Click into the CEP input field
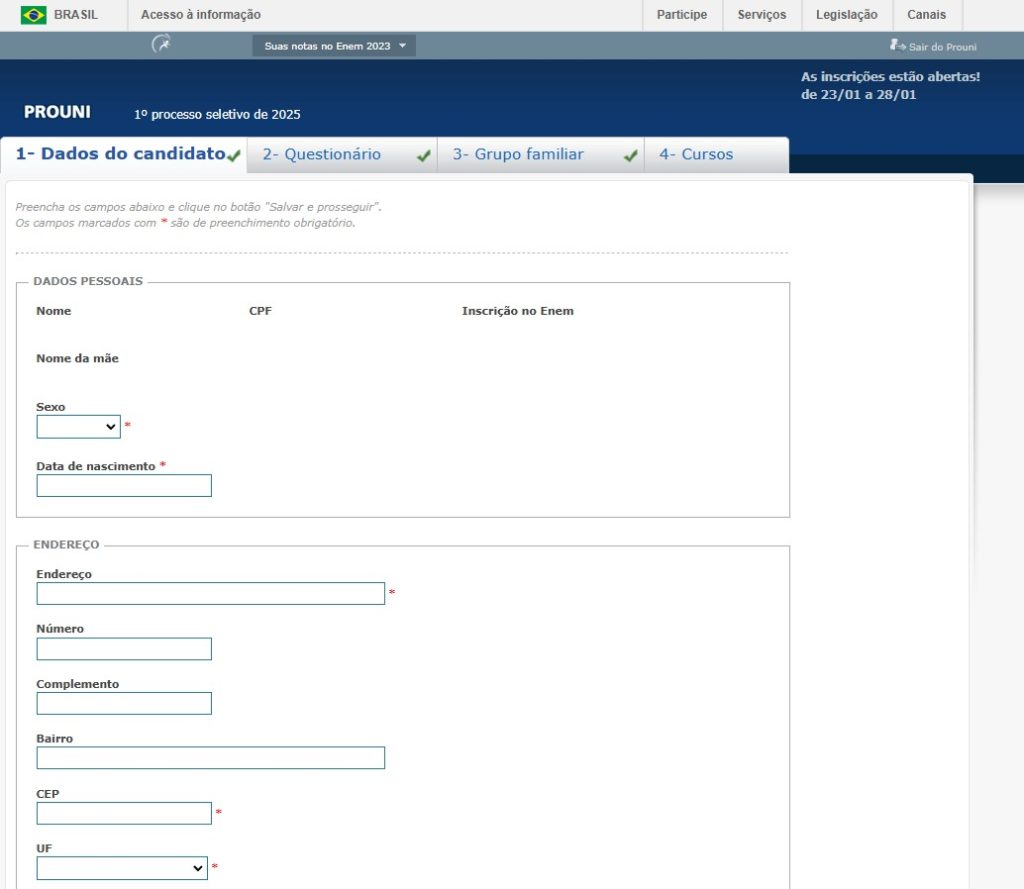 pos(124,813)
